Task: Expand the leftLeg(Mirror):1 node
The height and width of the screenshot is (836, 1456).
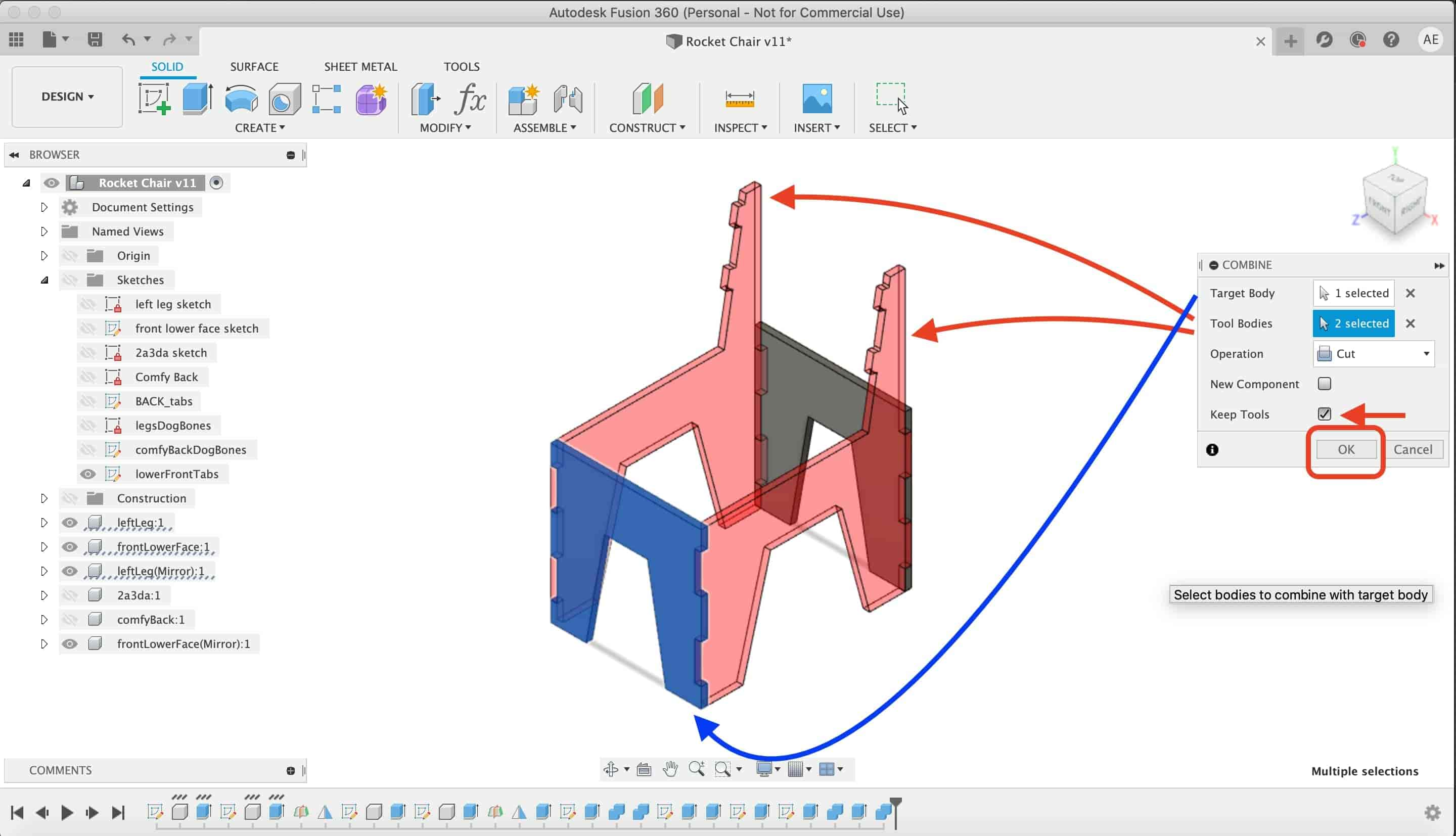Action: (x=43, y=571)
